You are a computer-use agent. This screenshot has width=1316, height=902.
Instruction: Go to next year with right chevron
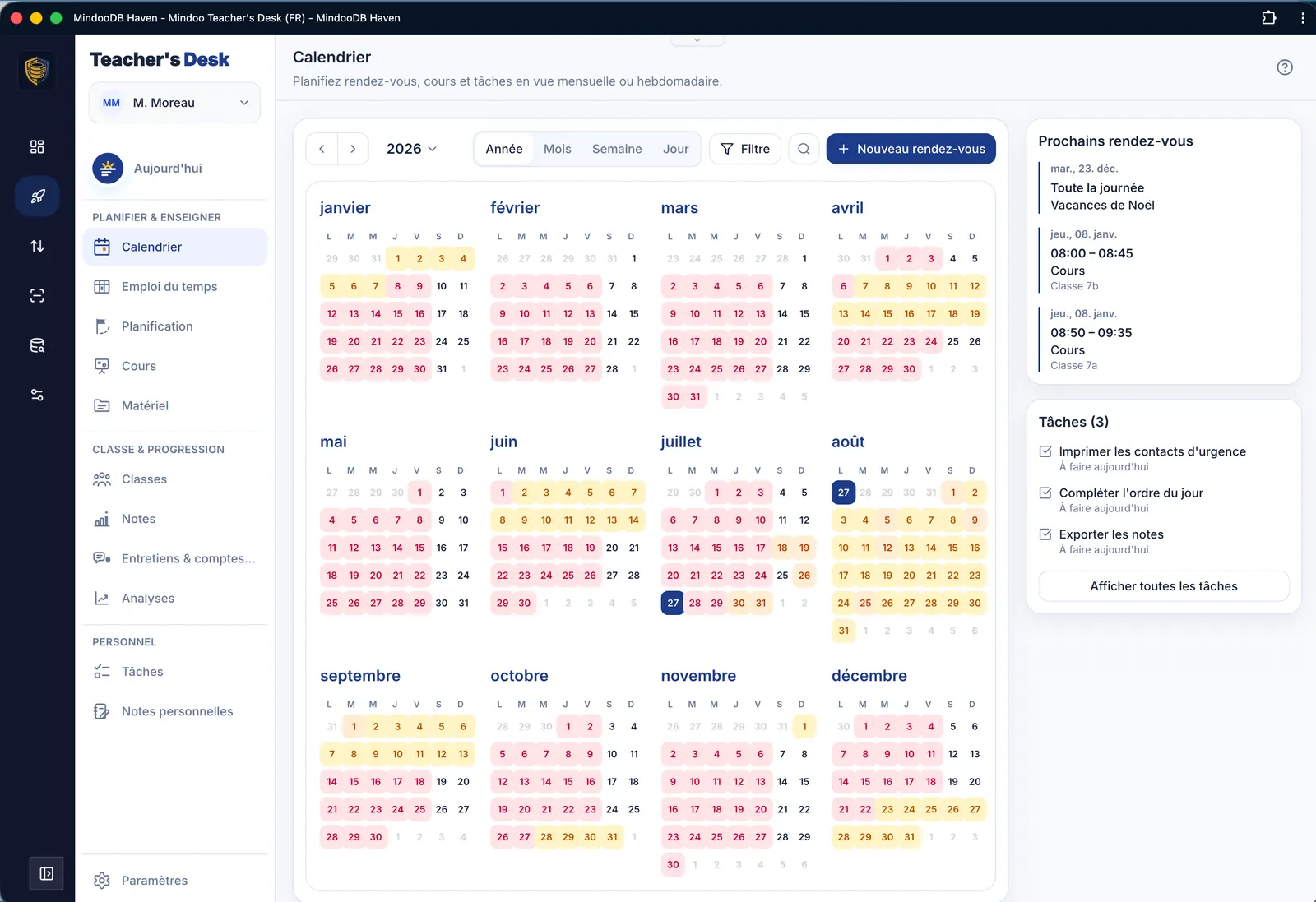coord(353,149)
